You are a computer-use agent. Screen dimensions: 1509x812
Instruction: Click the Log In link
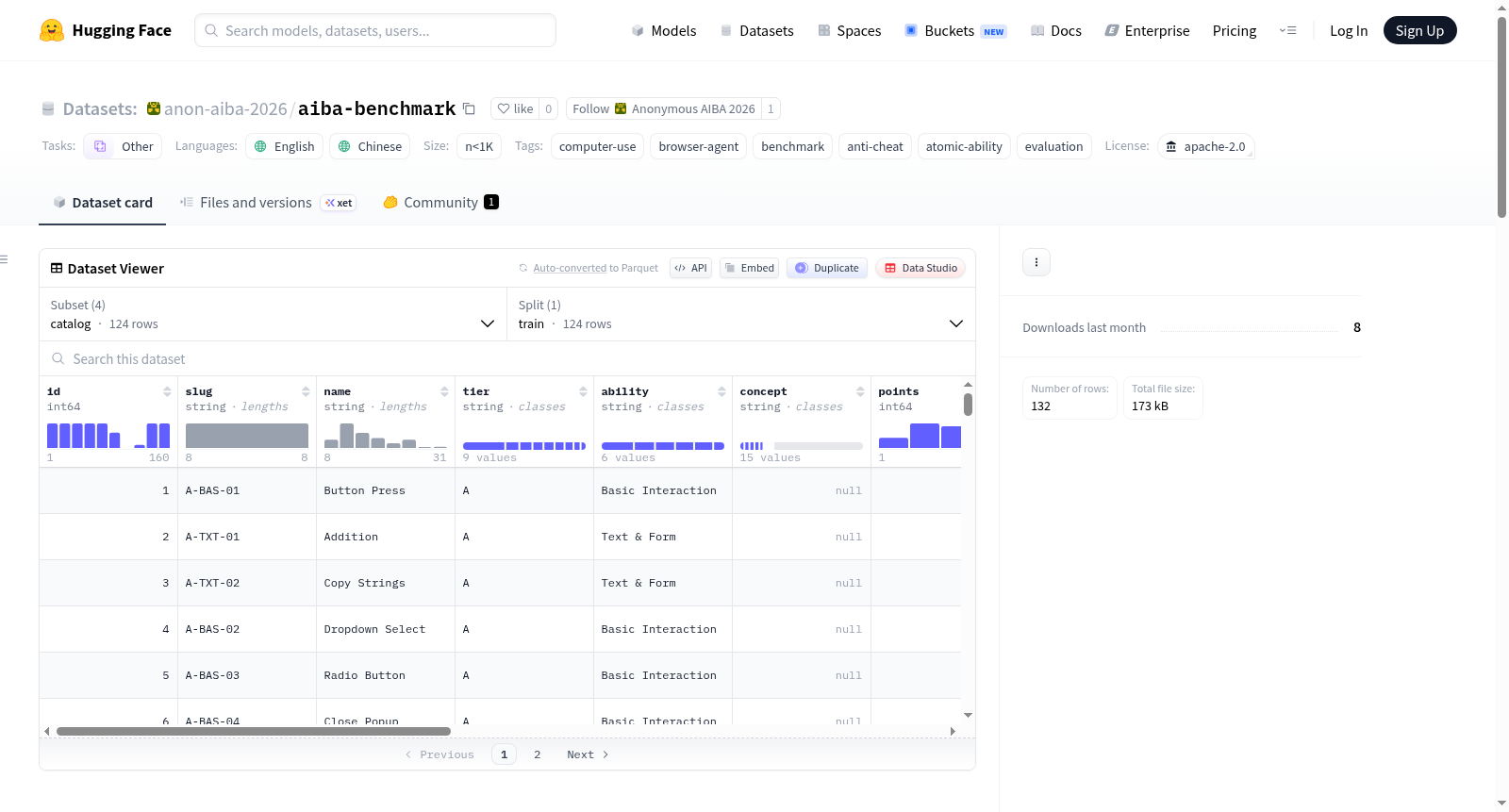1349,30
